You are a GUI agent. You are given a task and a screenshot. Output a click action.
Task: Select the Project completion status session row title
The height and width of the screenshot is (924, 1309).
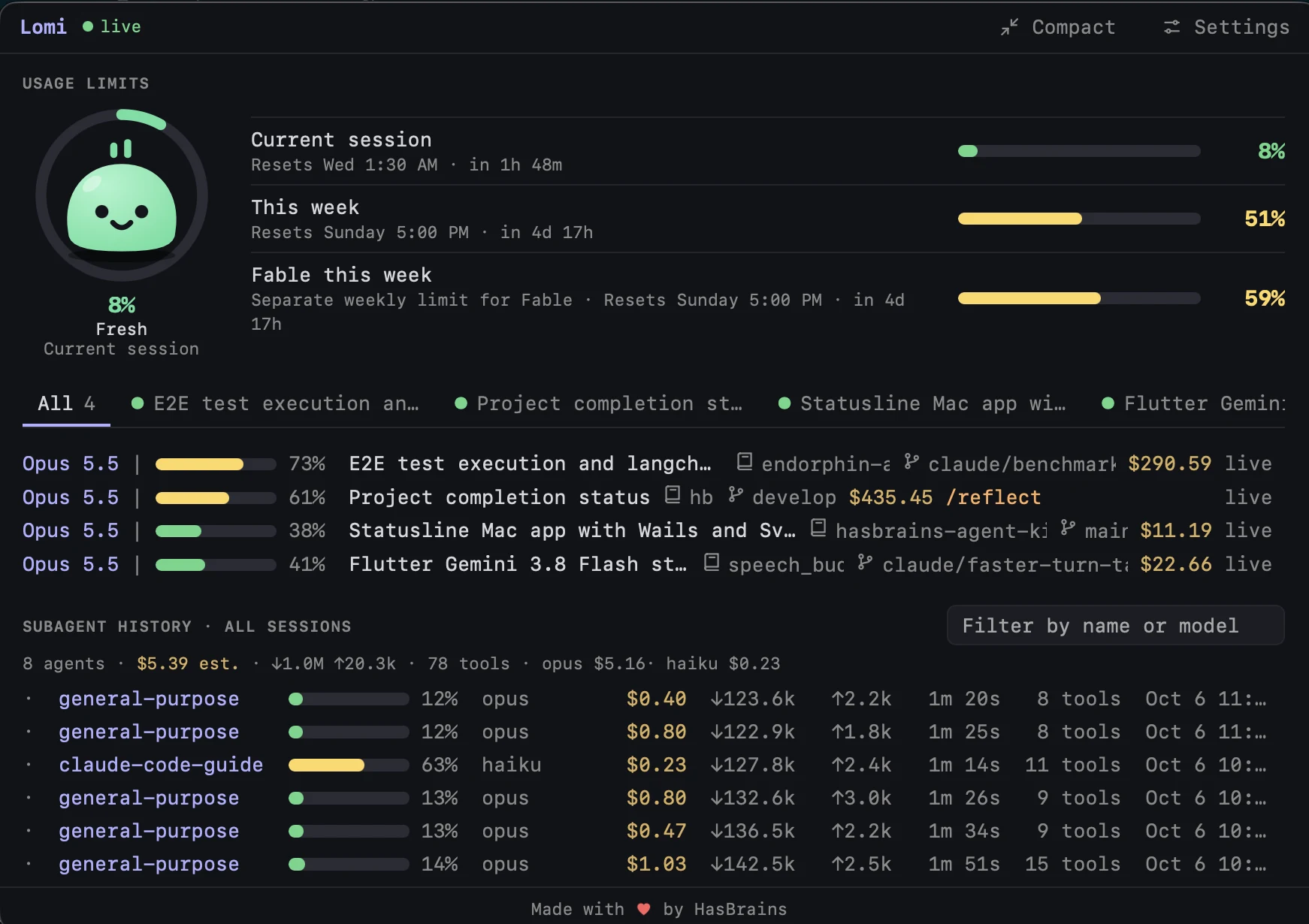pos(499,497)
